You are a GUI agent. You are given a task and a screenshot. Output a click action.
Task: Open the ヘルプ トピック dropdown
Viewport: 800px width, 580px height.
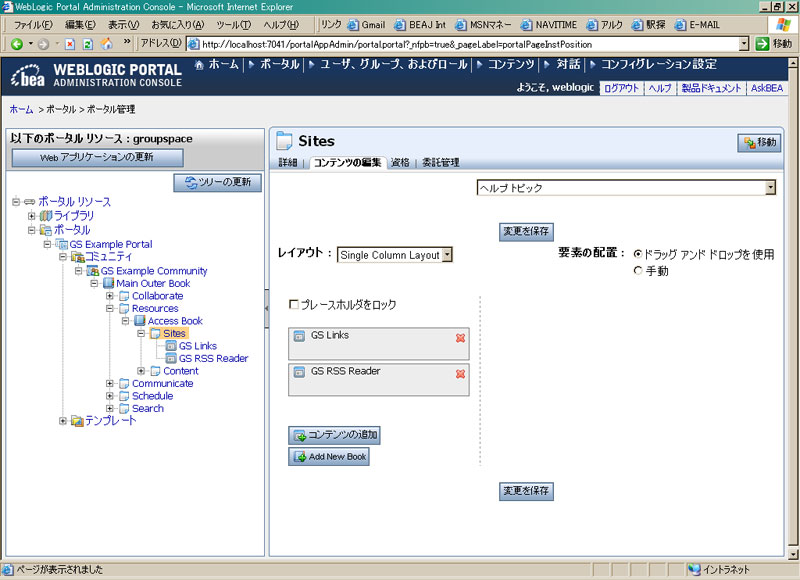click(770, 188)
